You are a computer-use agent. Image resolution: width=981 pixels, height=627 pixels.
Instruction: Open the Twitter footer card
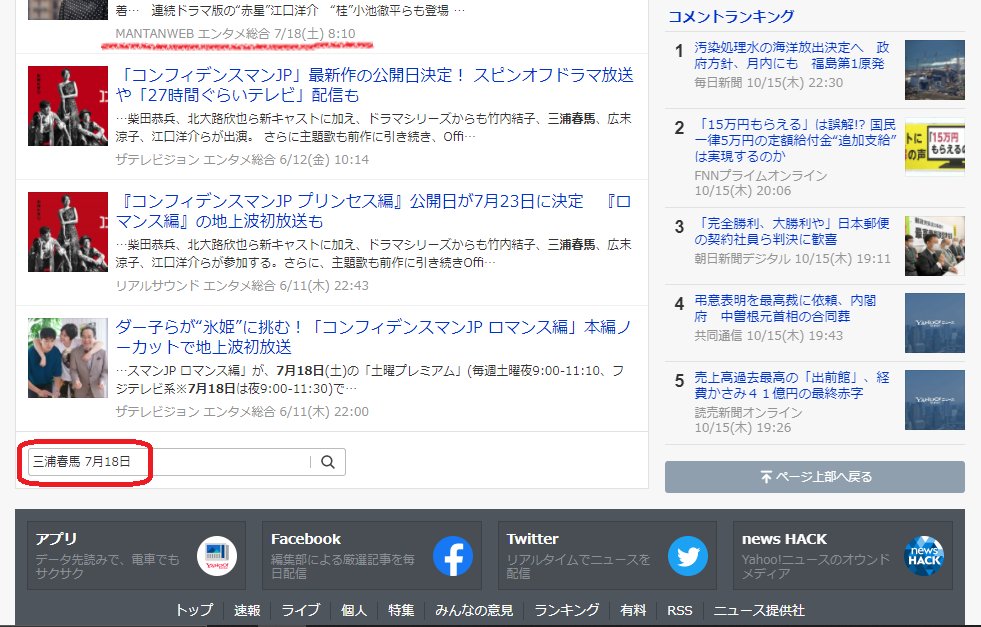[x=607, y=556]
